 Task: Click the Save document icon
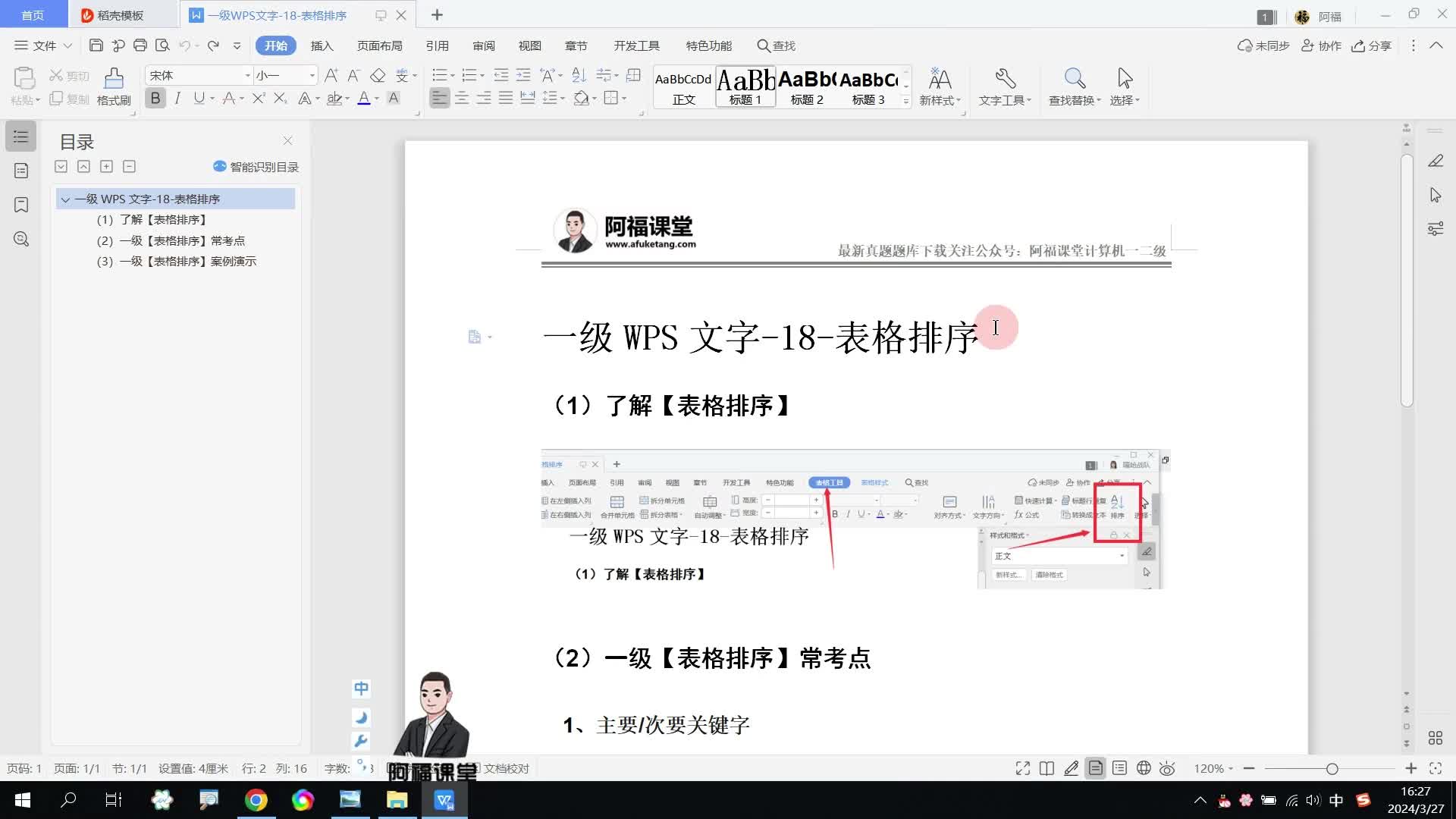[x=96, y=45]
